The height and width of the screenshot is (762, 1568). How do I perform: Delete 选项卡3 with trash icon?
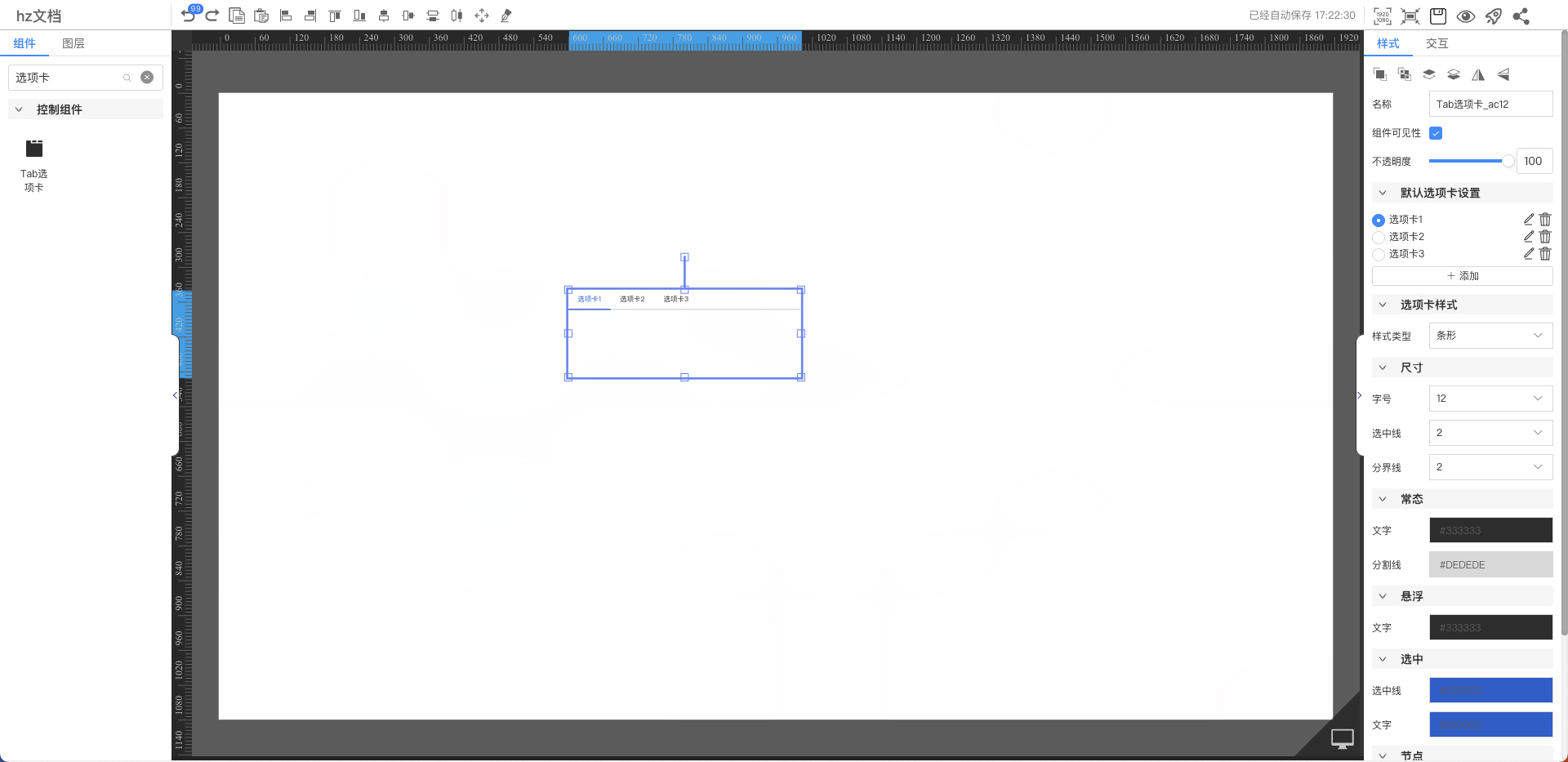[x=1545, y=253]
